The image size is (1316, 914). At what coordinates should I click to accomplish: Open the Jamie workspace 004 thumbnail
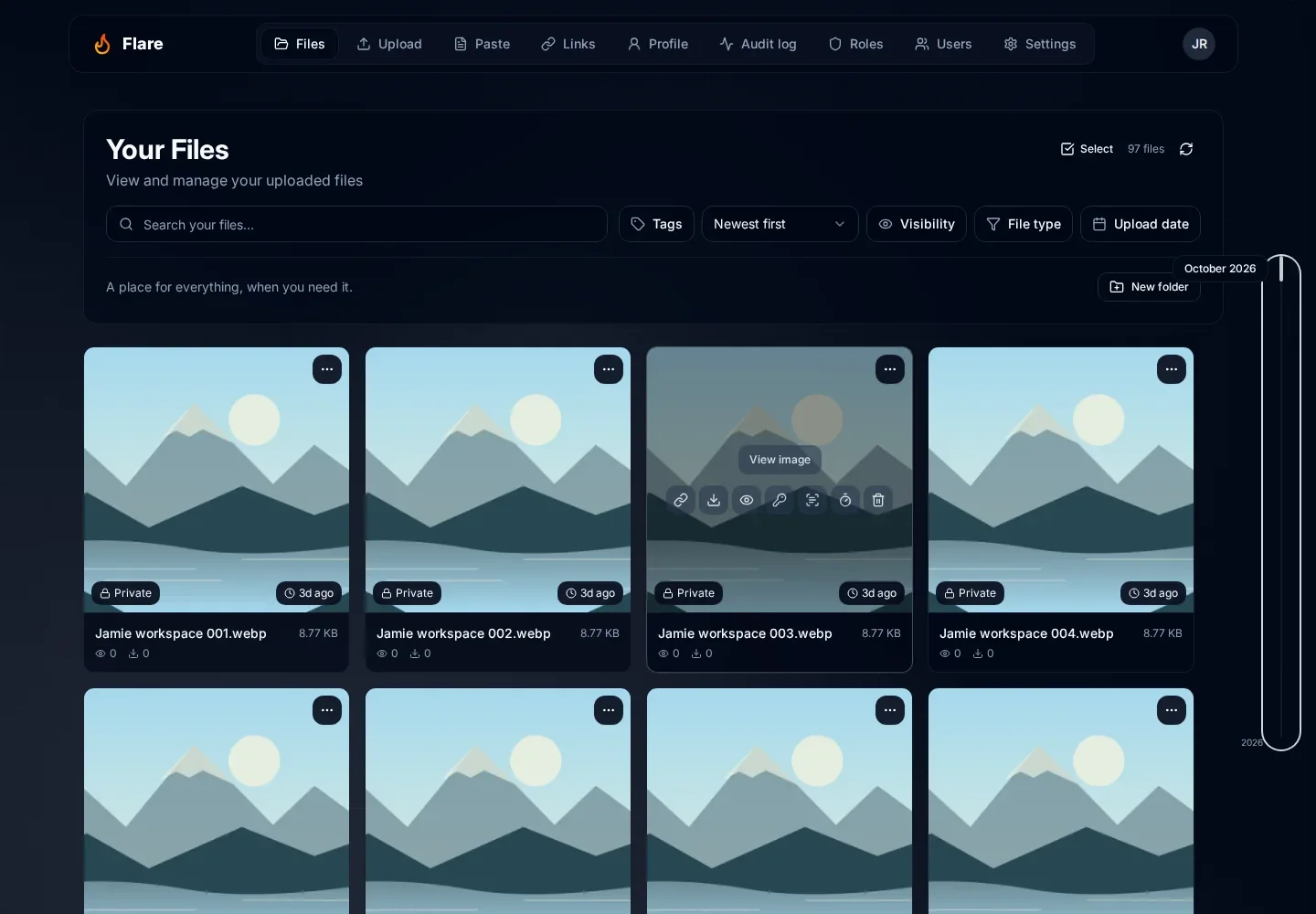[x=1061, y=480]
